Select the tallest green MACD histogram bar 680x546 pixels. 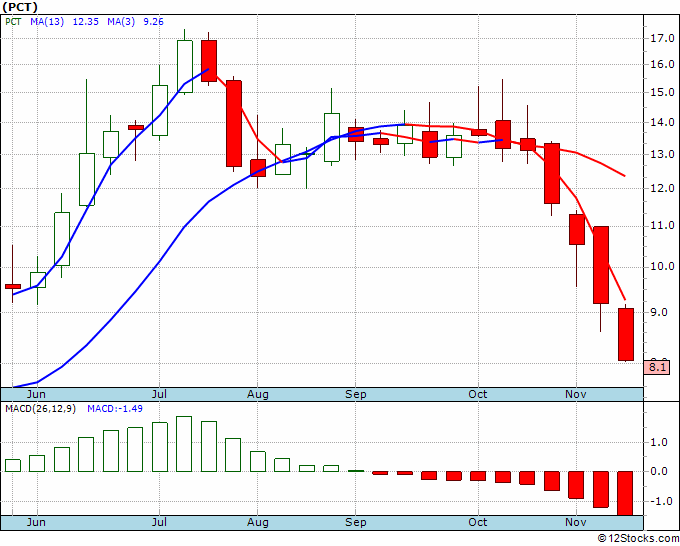coord(184,444)
